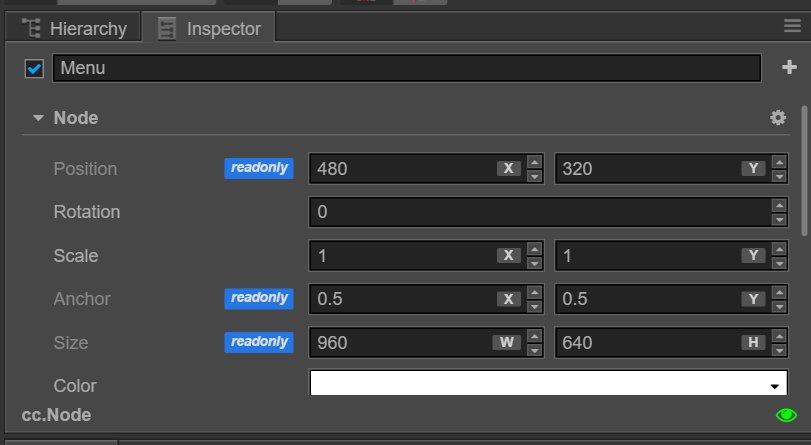
Task: Decrease Scale Y with down stepper arrow
Action: (779, 262)
